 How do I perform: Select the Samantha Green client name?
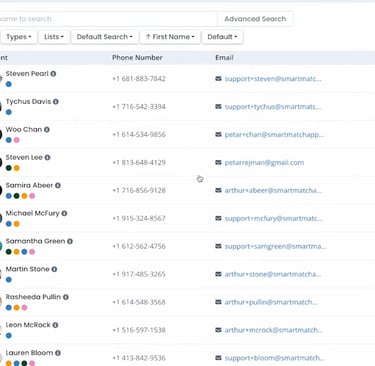[35, 241]
